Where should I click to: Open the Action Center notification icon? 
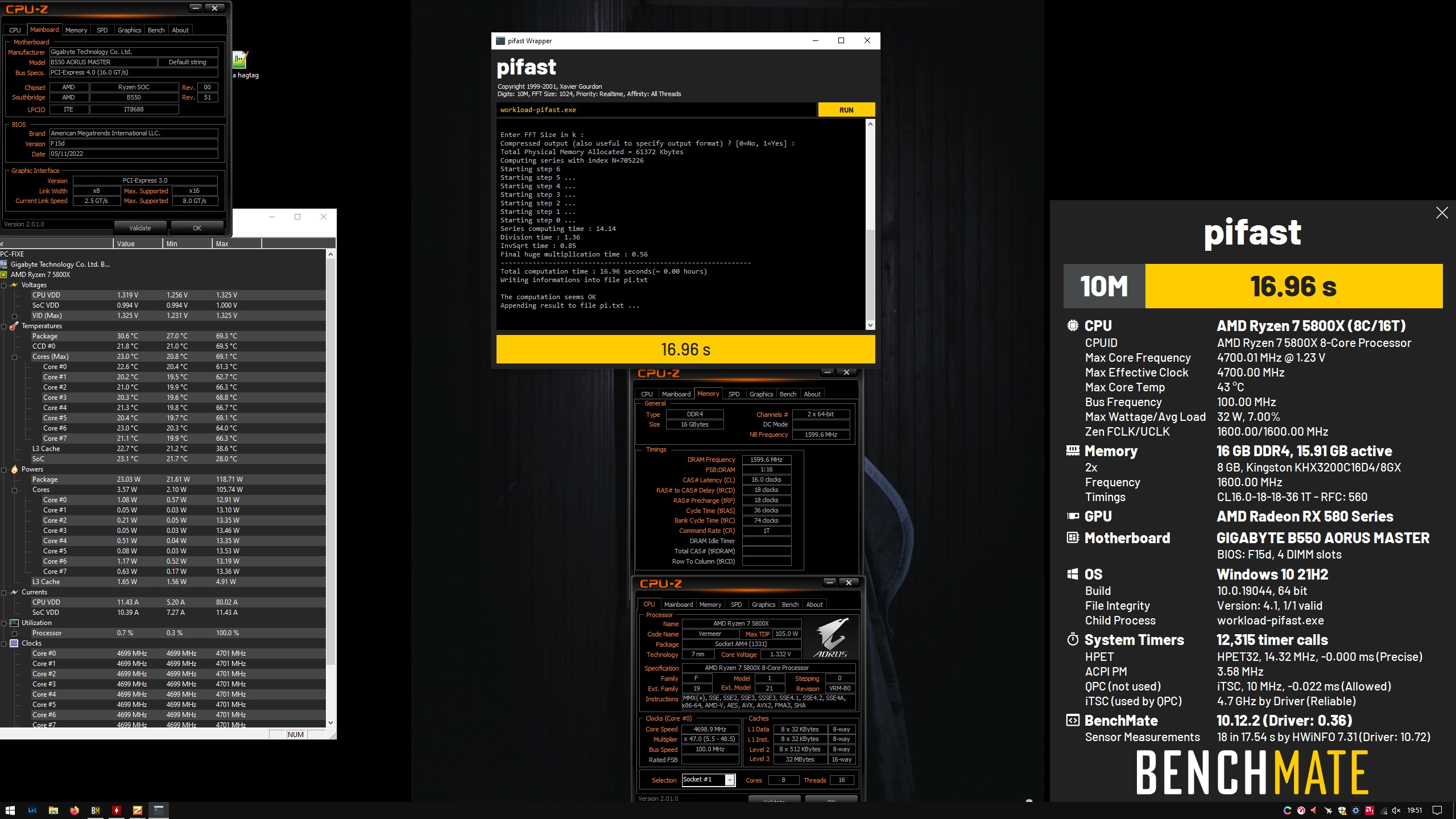coord(1437,810)
